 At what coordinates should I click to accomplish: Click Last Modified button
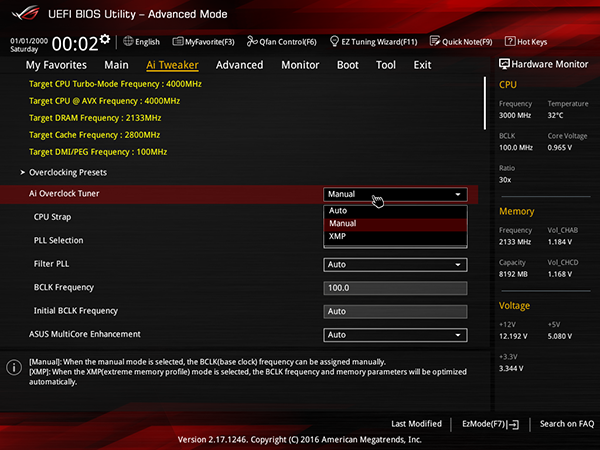tap(416, 424)
